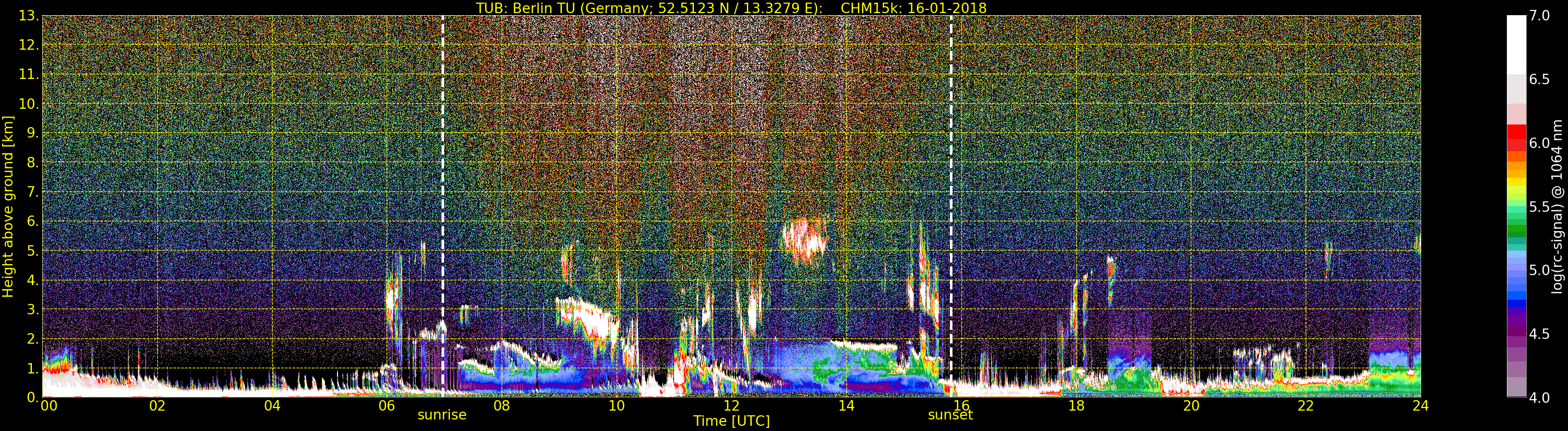Click the time tick label '02'
This screenshot has height=431, width=1568.
pyautogui.click(x=157, y=405)
